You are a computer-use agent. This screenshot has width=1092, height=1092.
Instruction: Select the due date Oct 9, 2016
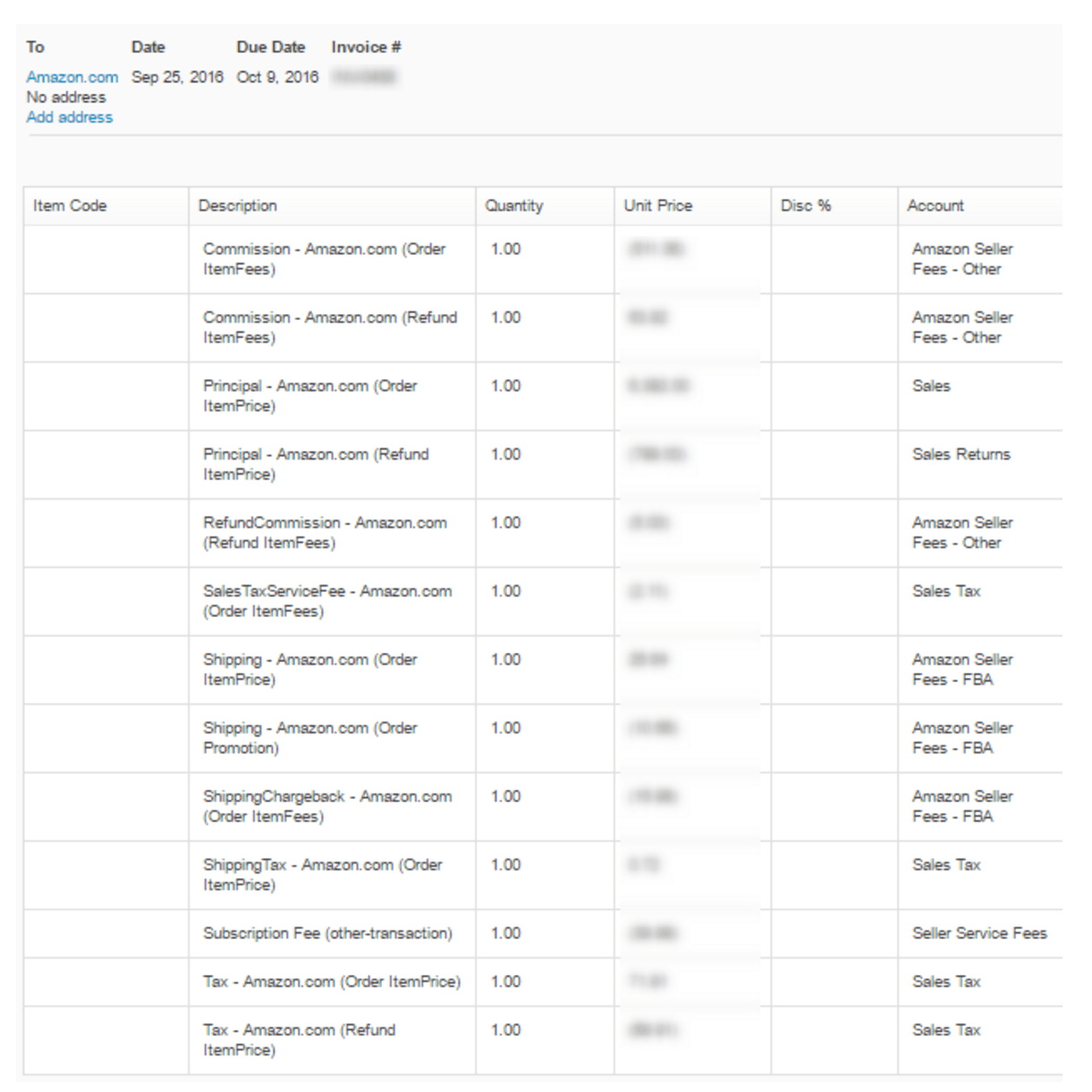(277, 77)
